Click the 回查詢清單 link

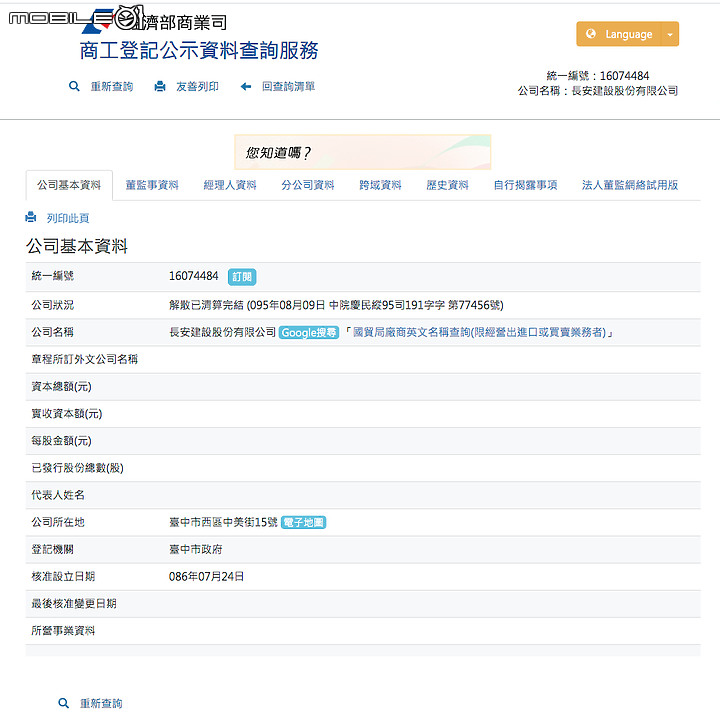coord(288,86)
